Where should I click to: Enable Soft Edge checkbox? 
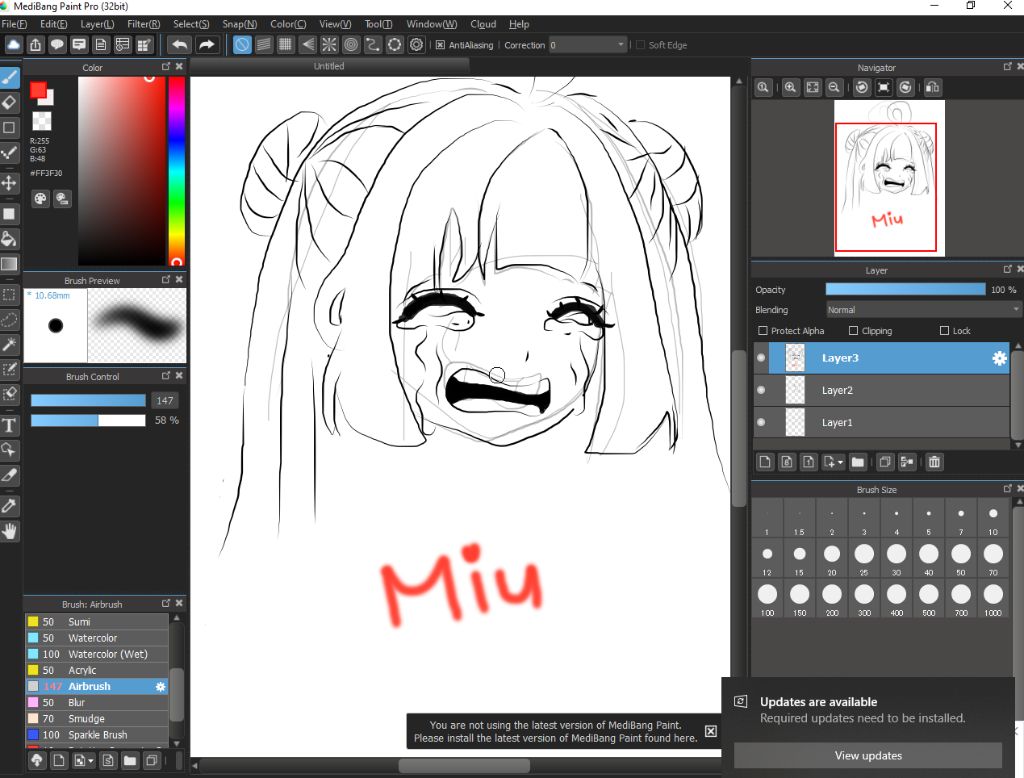640,45
